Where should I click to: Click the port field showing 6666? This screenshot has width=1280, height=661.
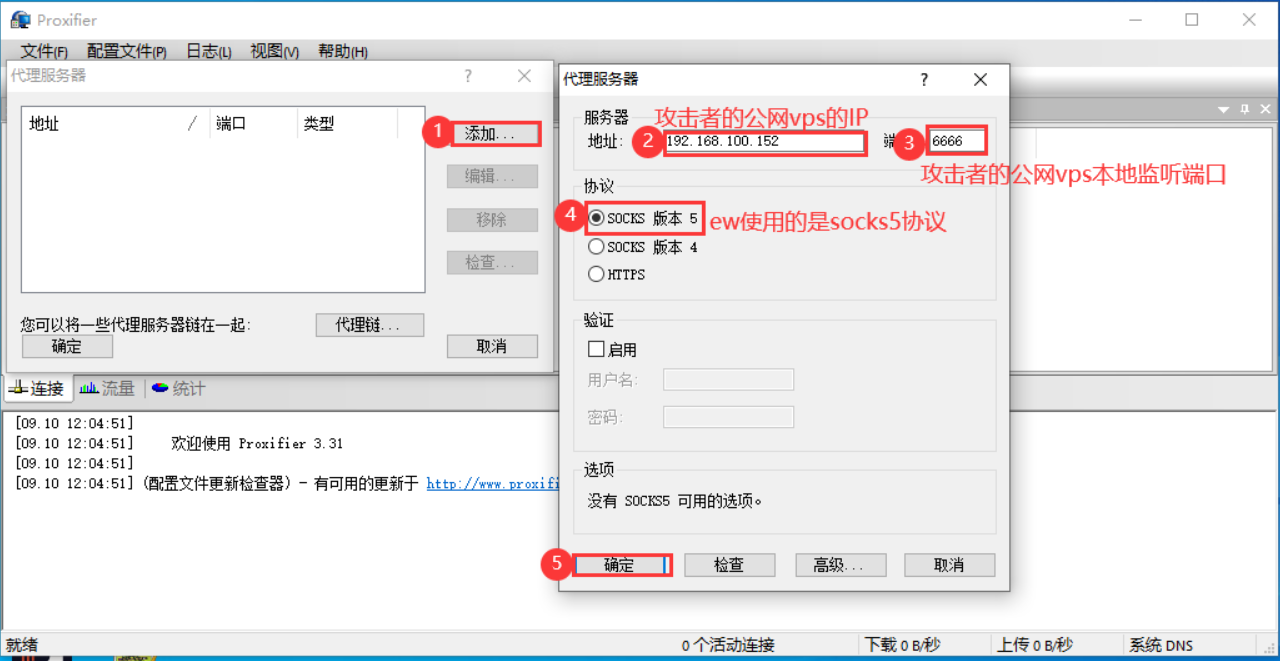(x=957, y=141)
